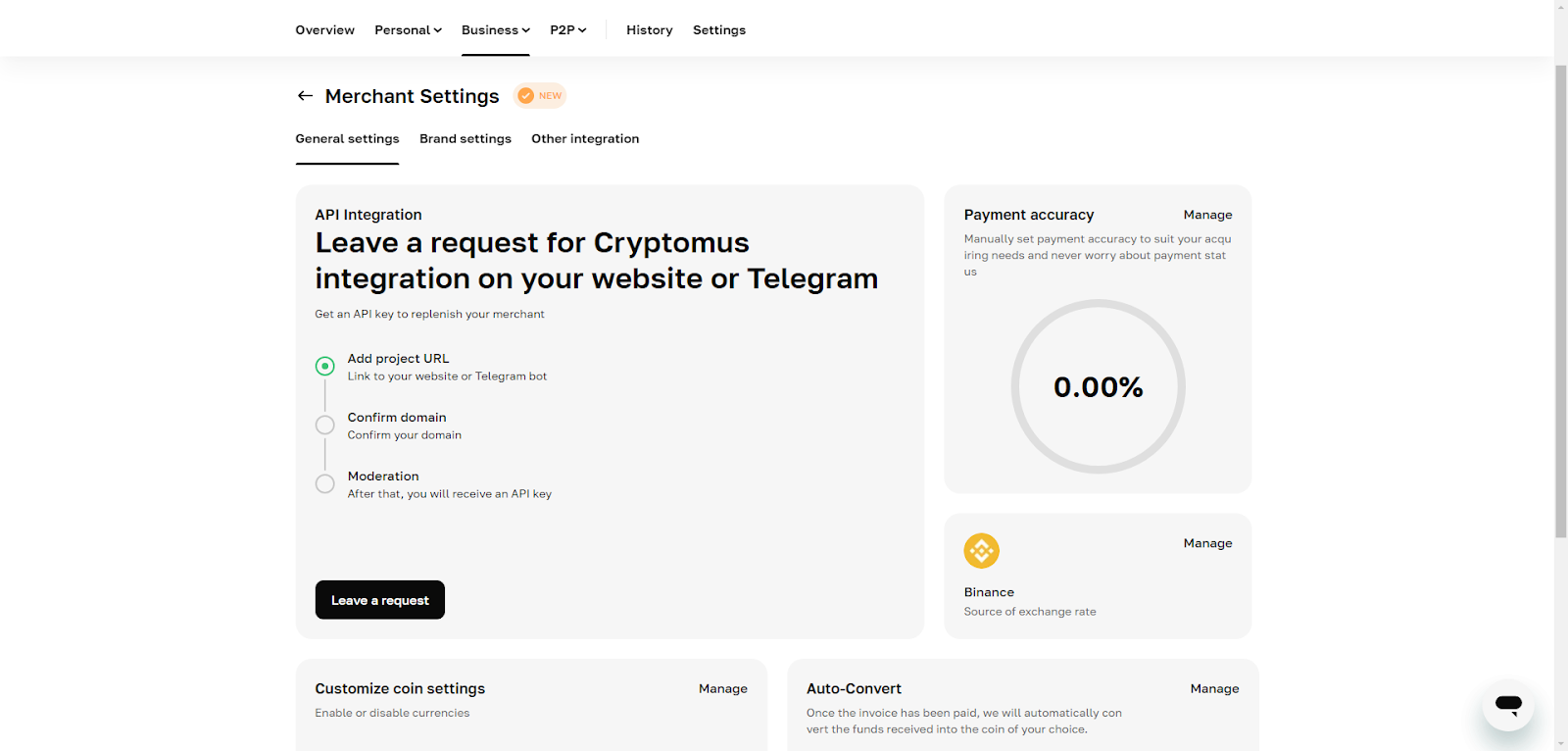This screenshot has width=1568, height=751.
Task: Open the chat support bubble icon
Action: [x=1508, y=705]
